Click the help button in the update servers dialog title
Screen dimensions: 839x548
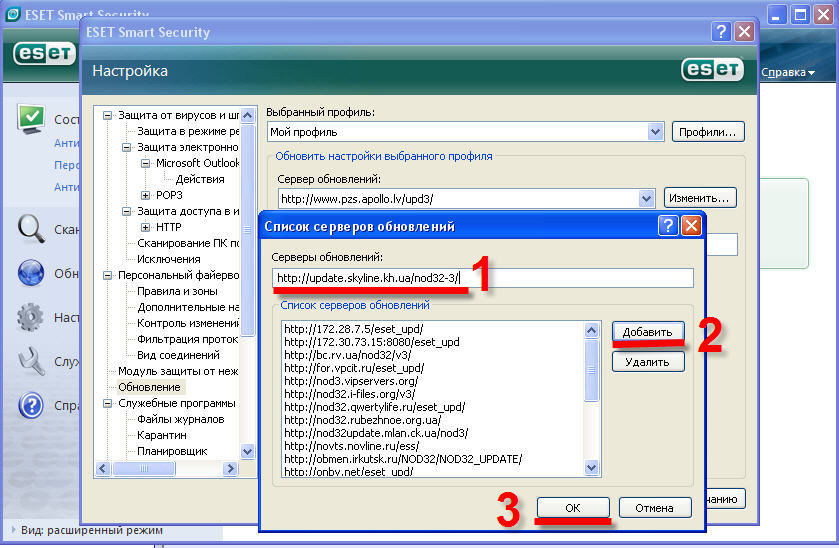[x=668, y=226]
